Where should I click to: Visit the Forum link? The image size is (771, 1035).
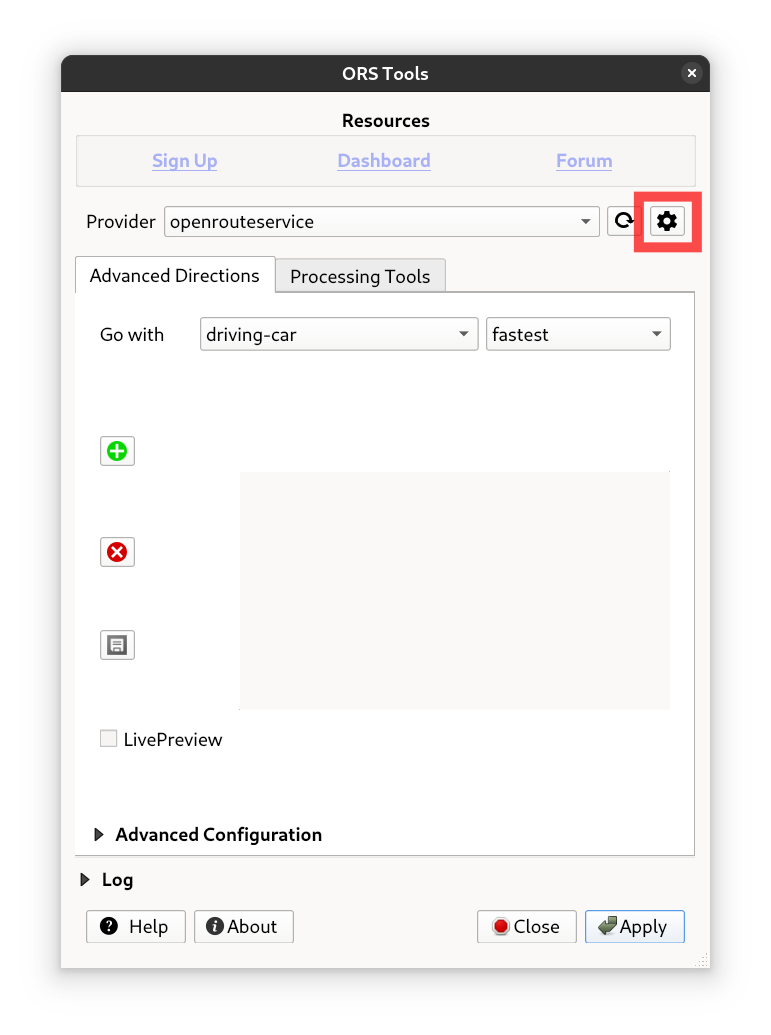click(x=584, y=161)
